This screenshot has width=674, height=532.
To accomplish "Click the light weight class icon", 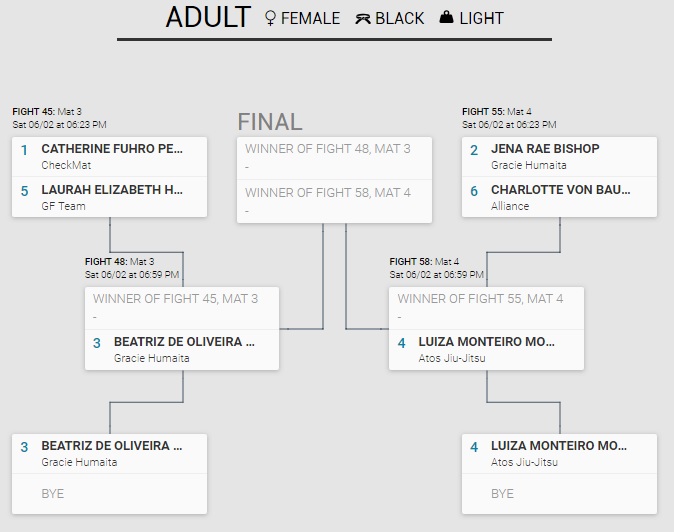I will [x=446, y=18].
